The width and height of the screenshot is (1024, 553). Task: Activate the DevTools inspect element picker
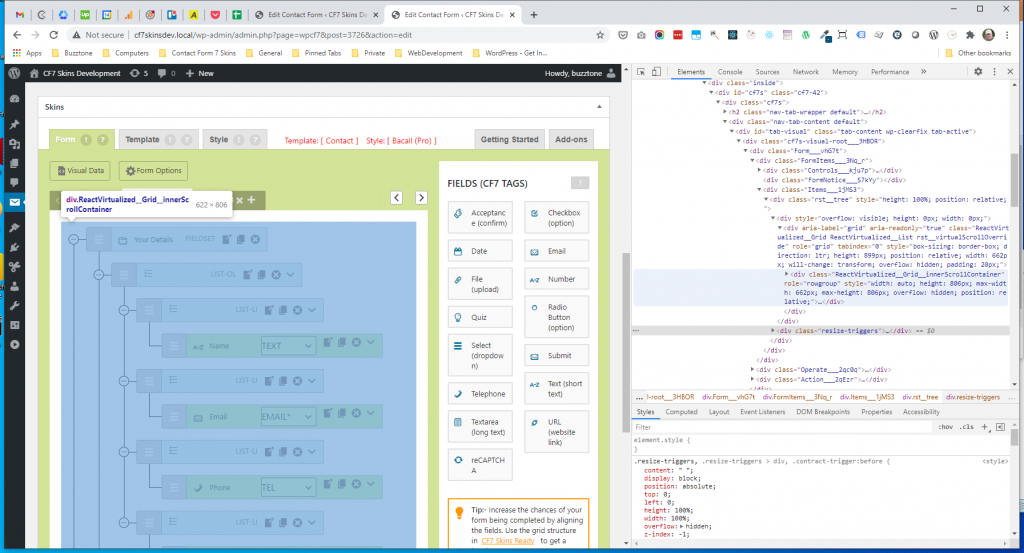coord(641,72)
